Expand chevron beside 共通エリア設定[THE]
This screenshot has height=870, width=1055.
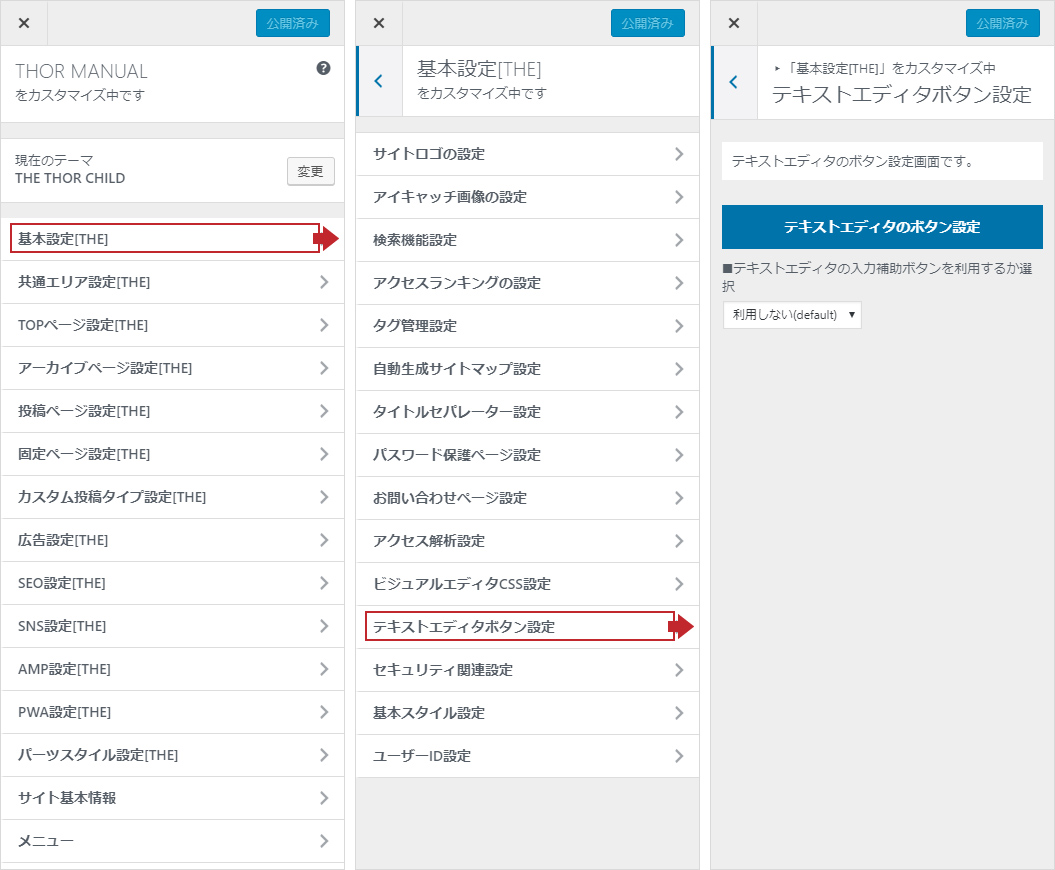(x=323, y=282)
